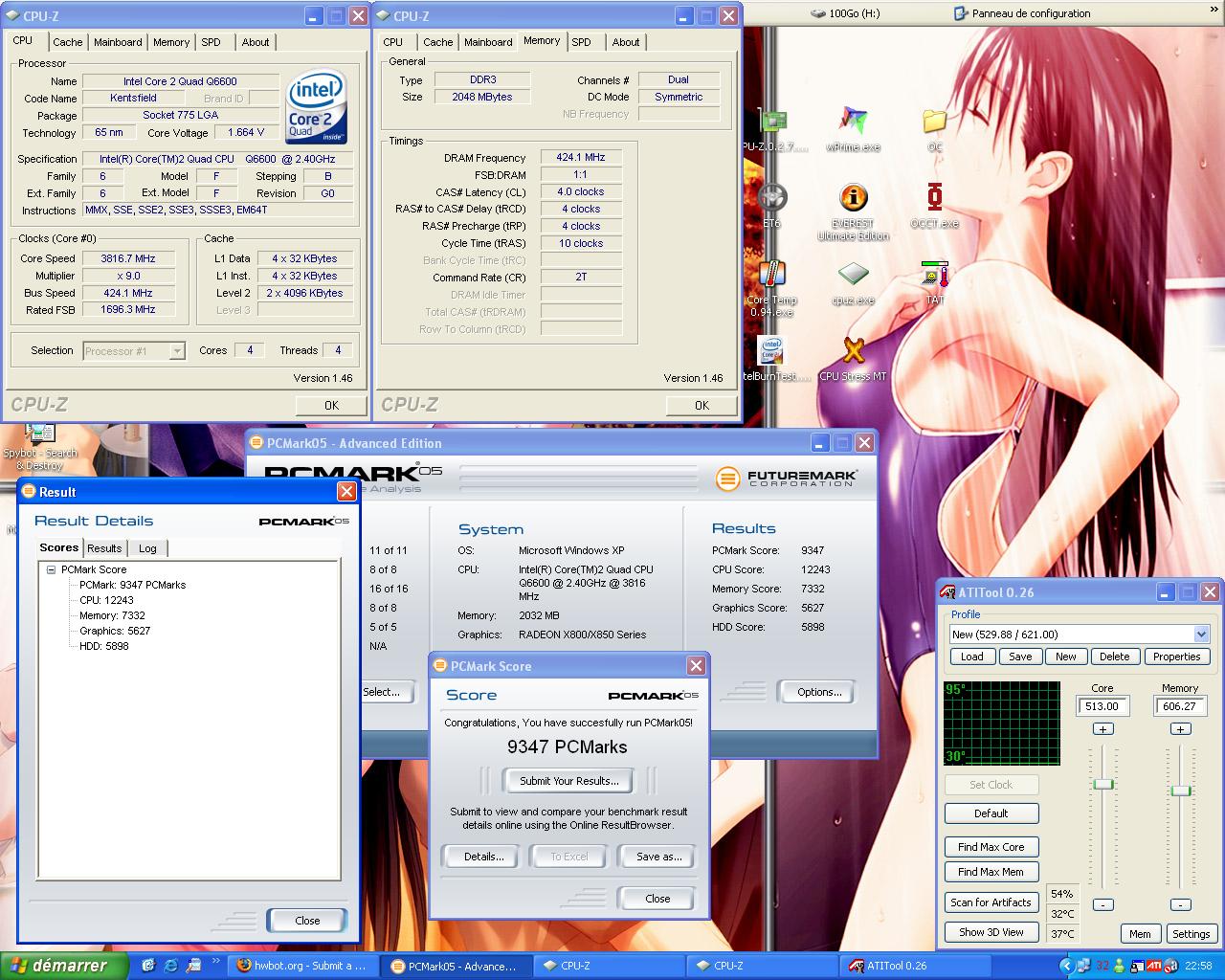The image size is (1225, 980).
Task: Switch to Cache tab in left CPU-Z
Action: (x=67, y=42)
